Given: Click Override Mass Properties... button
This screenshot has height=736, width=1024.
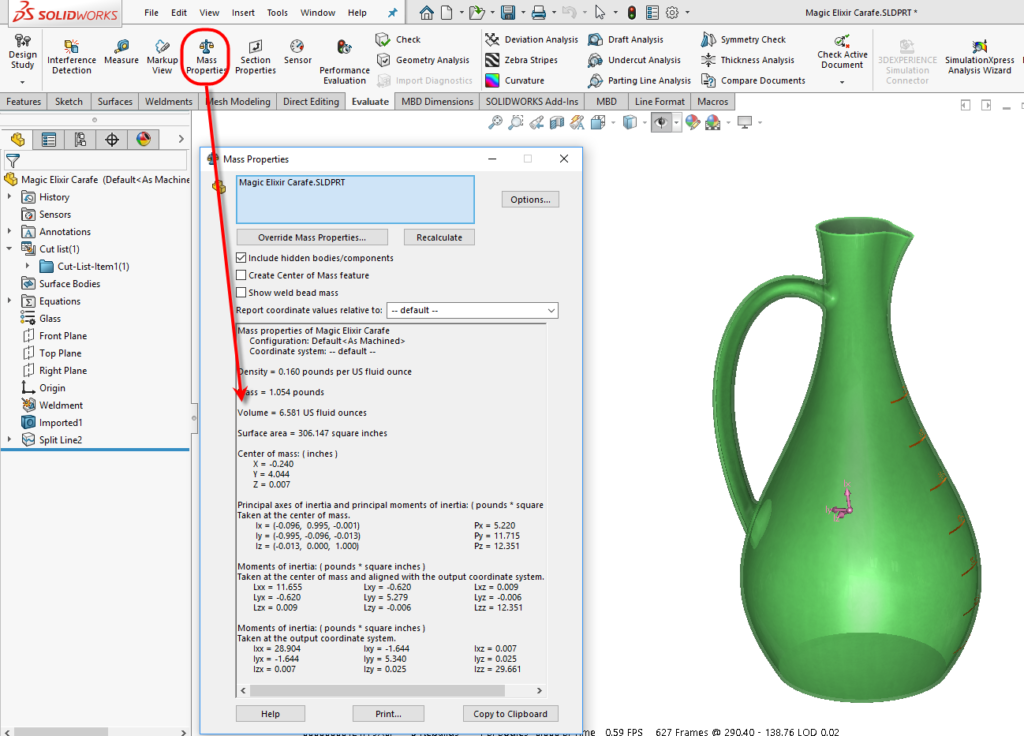Looking at the screenshot, I should (x=312, y=238).
